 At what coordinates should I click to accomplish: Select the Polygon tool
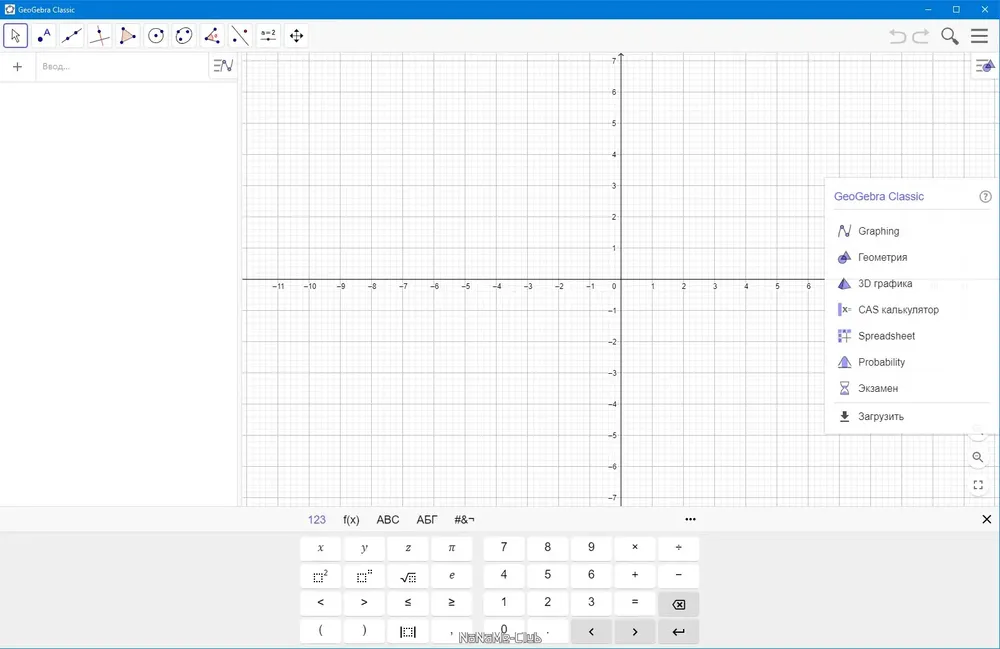tap(128, 36)
